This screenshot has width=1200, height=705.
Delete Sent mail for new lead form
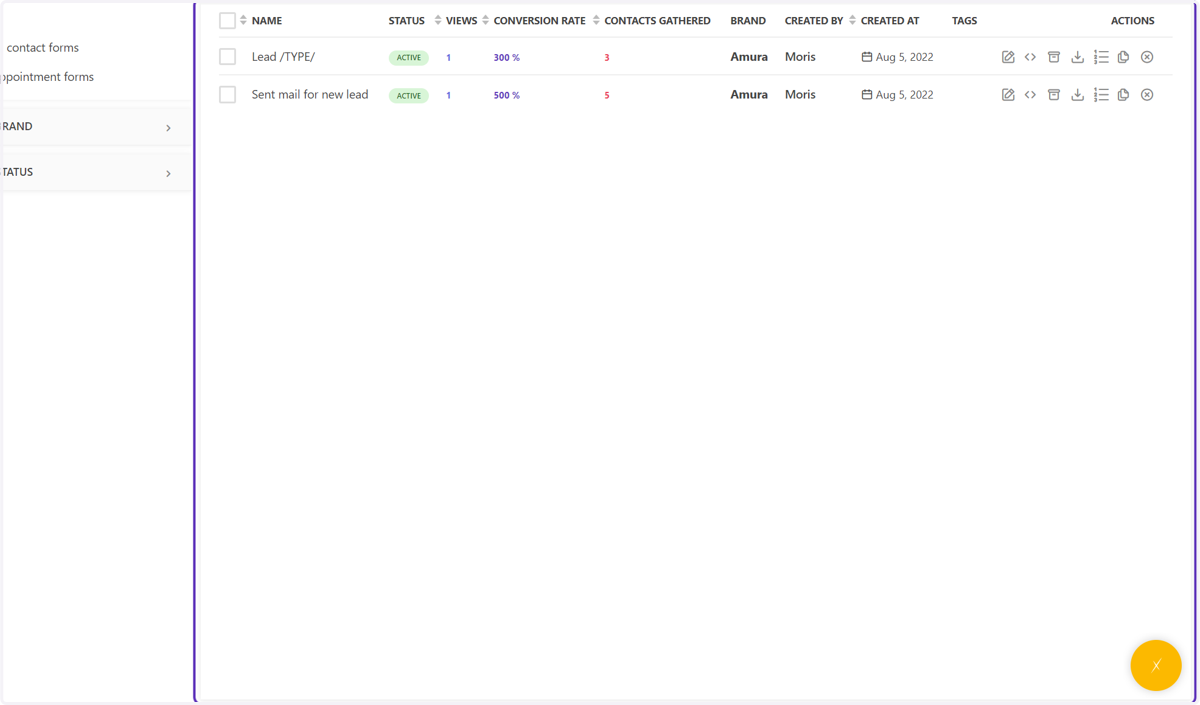[1147, 95]
